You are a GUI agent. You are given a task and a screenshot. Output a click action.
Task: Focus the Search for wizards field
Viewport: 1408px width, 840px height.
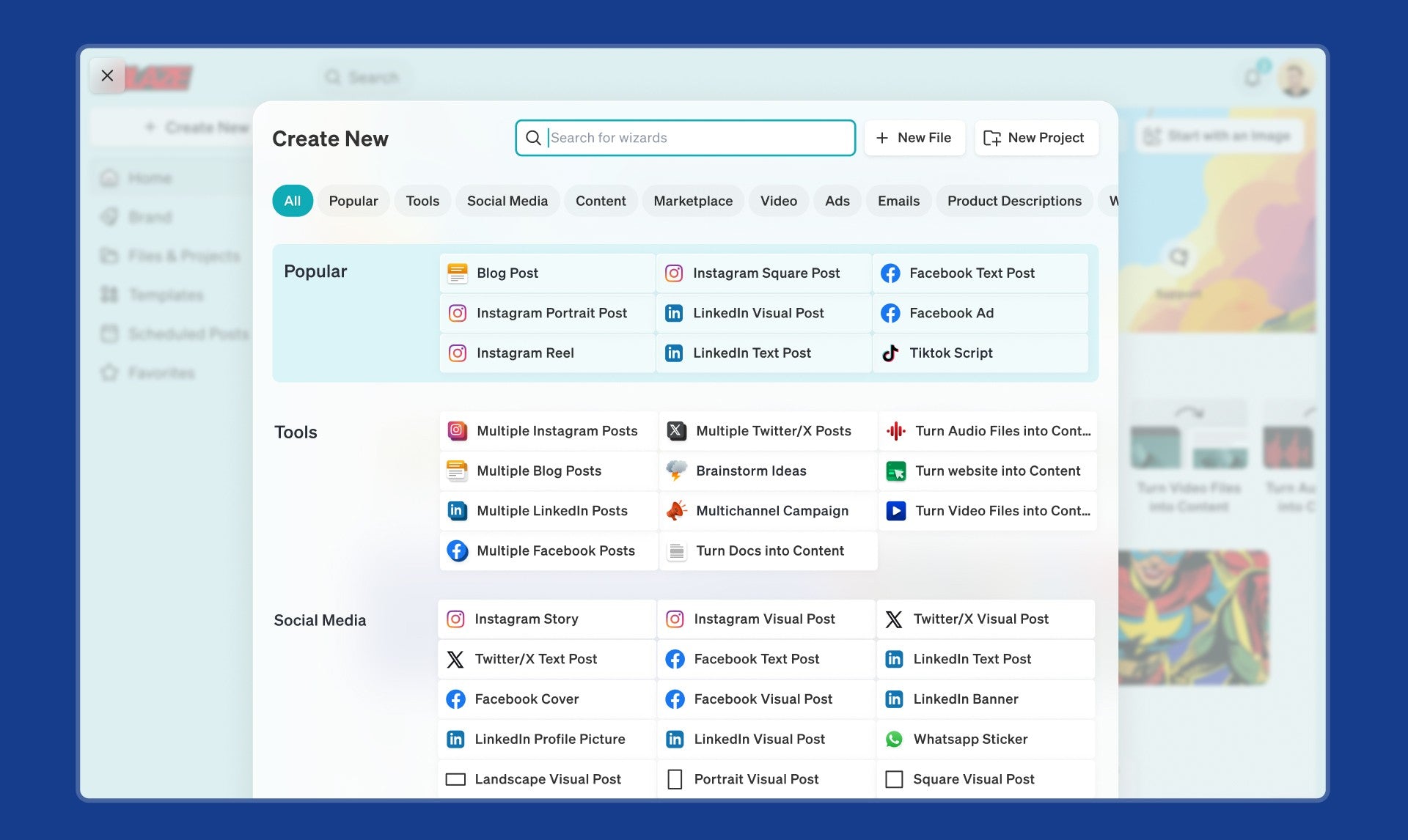coord(685,138)
